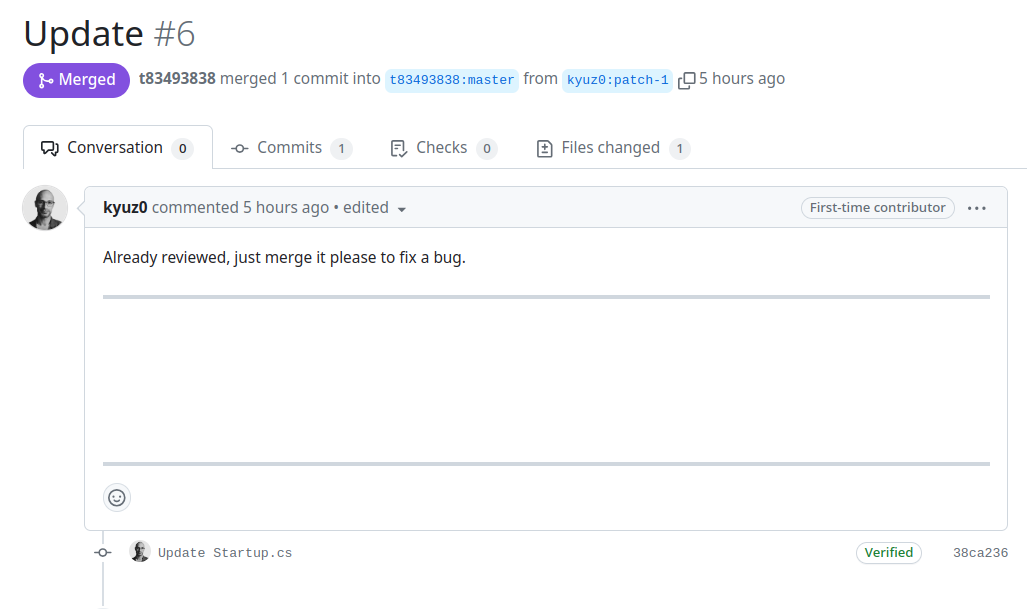Click the kyuz0:patch-1 branch label
The image size is (1027, 609).
click(x=617, y=81)
